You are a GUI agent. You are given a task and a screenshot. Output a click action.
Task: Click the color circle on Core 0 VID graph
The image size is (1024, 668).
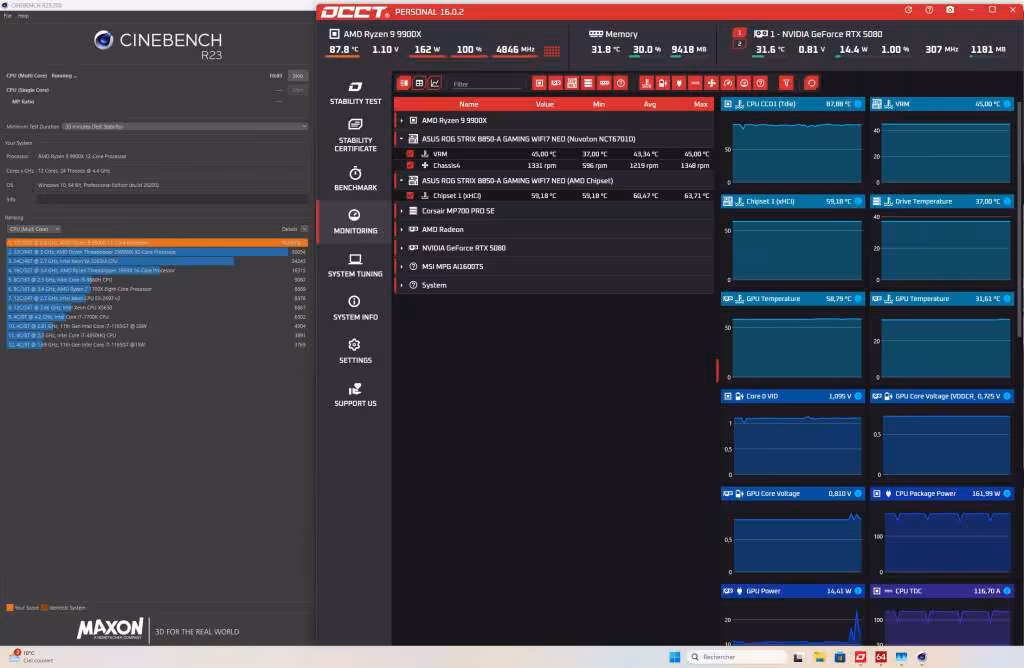[x=858, y=396]
